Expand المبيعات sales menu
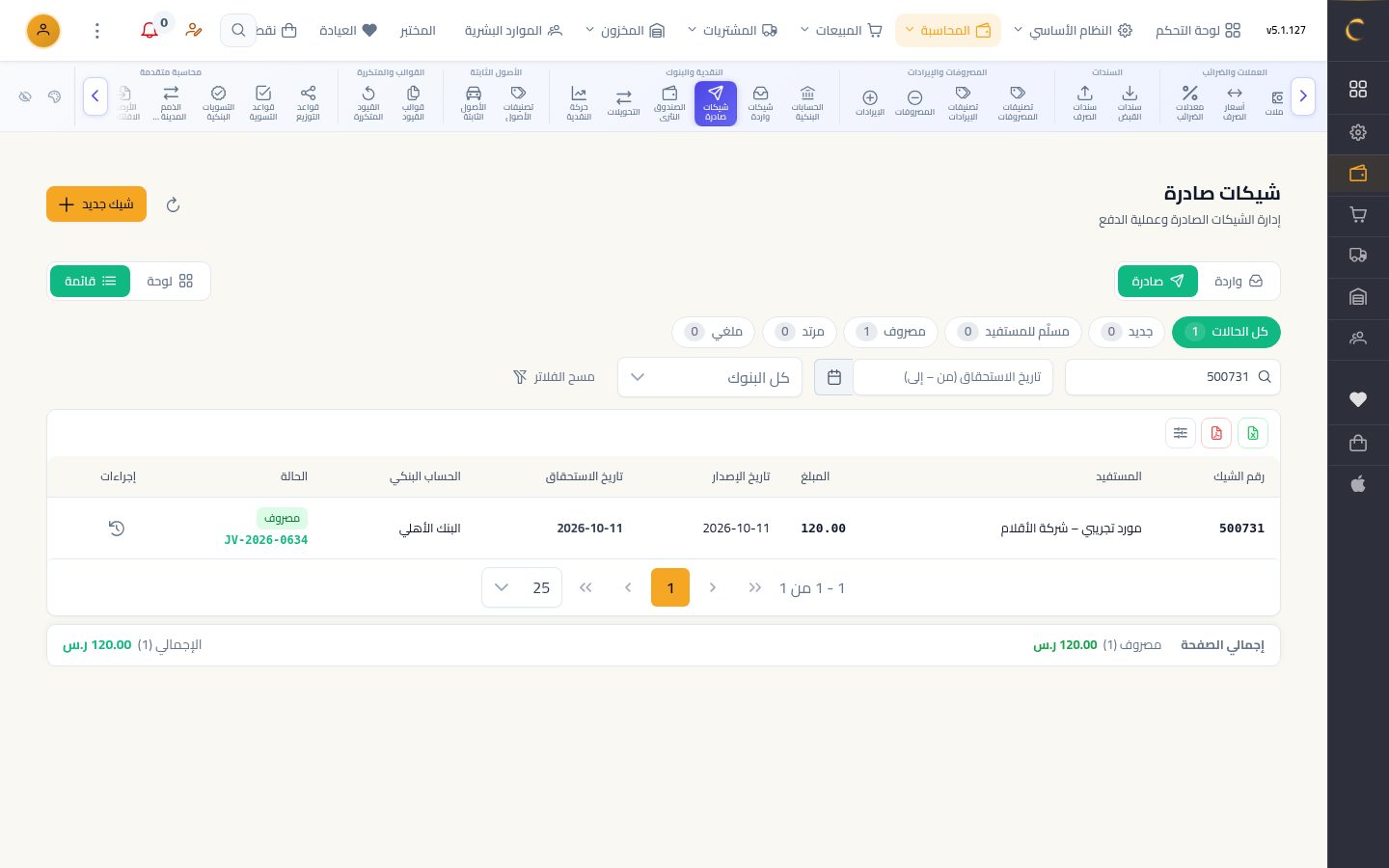Image resolution: width=1389 pixels, height=868 pixels. click(x=841, y=31)
